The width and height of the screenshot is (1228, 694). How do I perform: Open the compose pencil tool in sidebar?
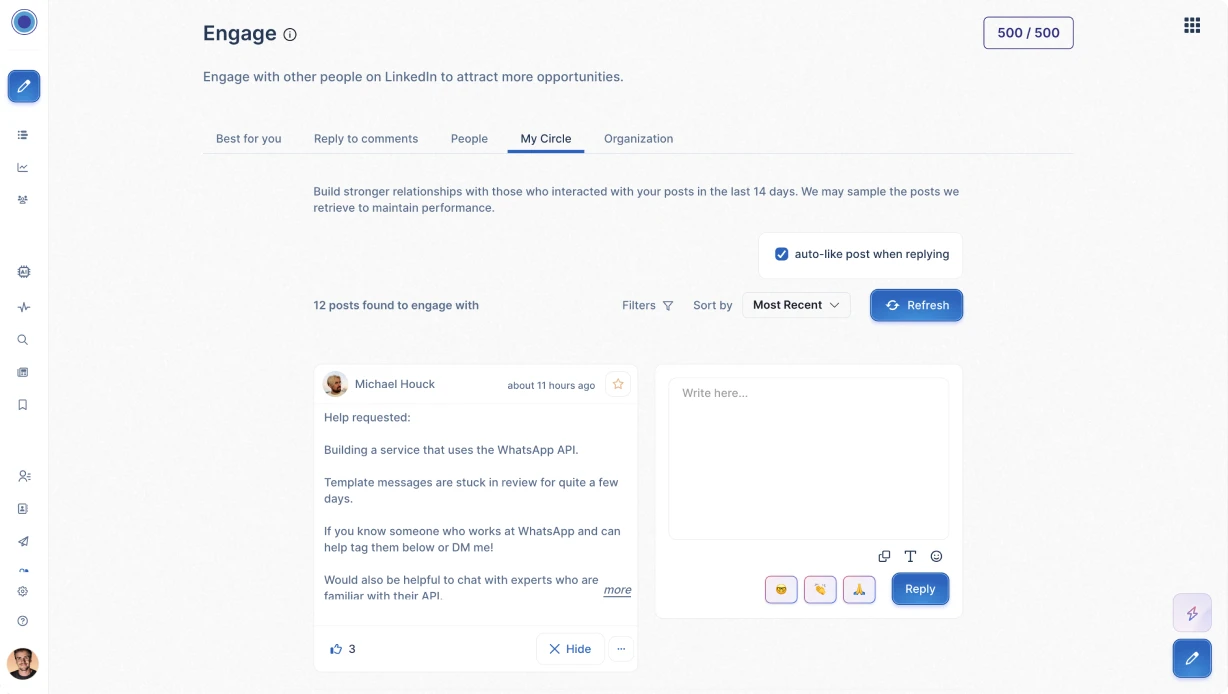[x=23, y=86]
